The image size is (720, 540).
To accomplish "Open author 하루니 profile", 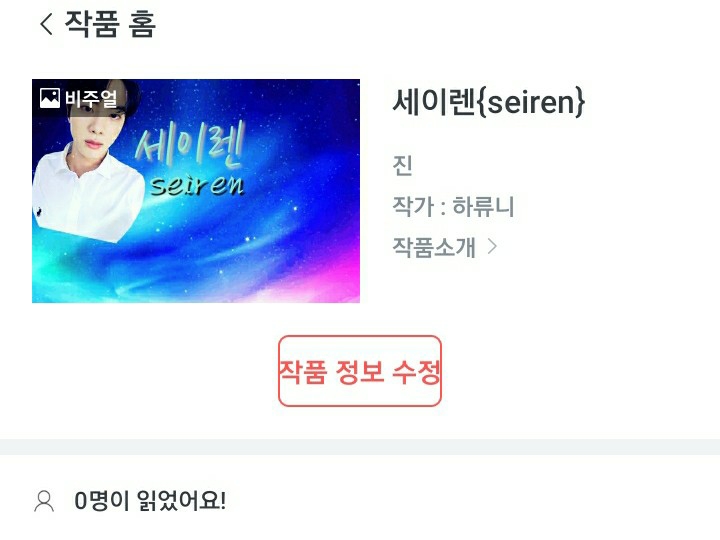I will tap(483, 206).
